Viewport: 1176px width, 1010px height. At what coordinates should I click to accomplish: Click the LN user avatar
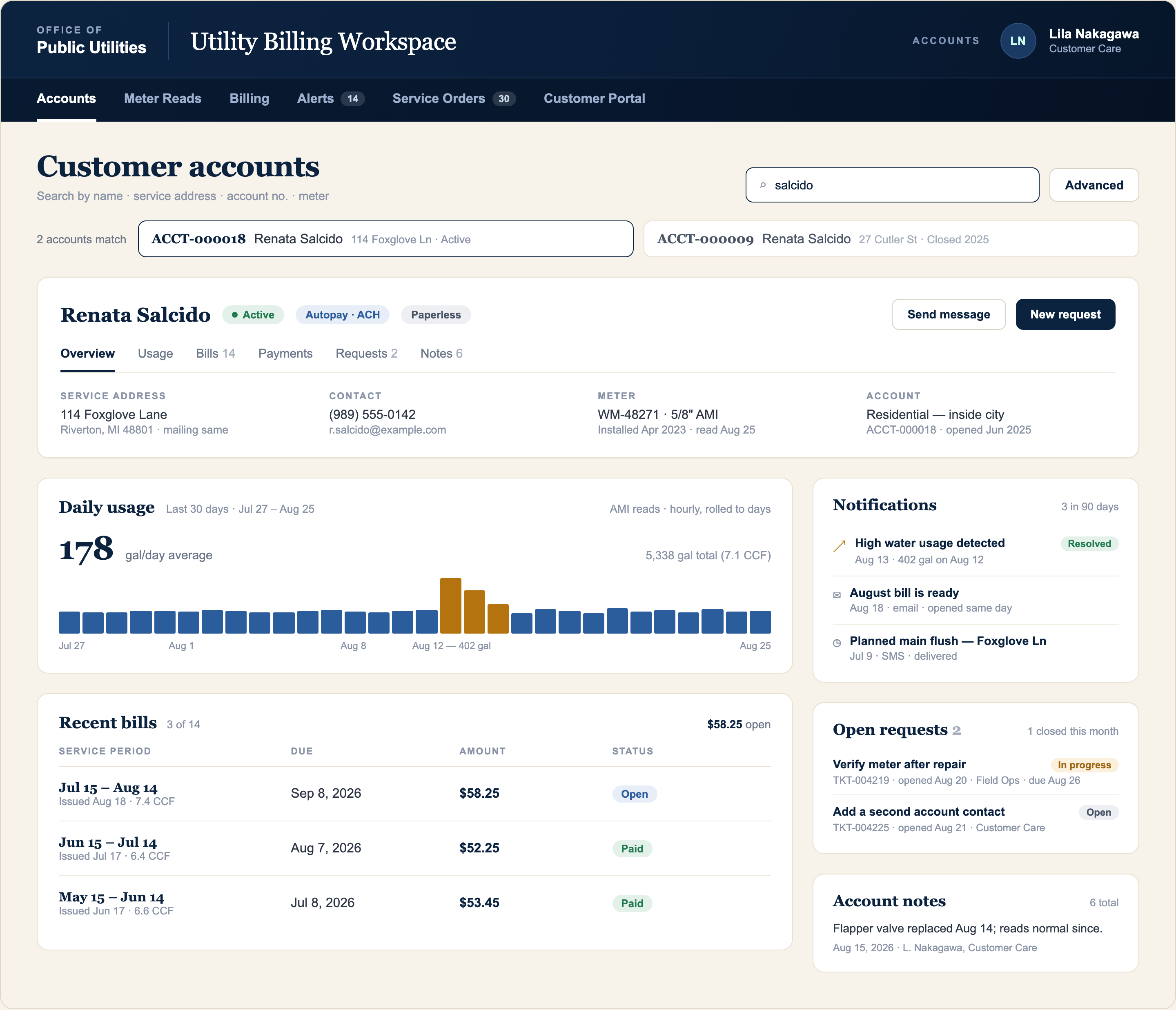coord(1018,41)
